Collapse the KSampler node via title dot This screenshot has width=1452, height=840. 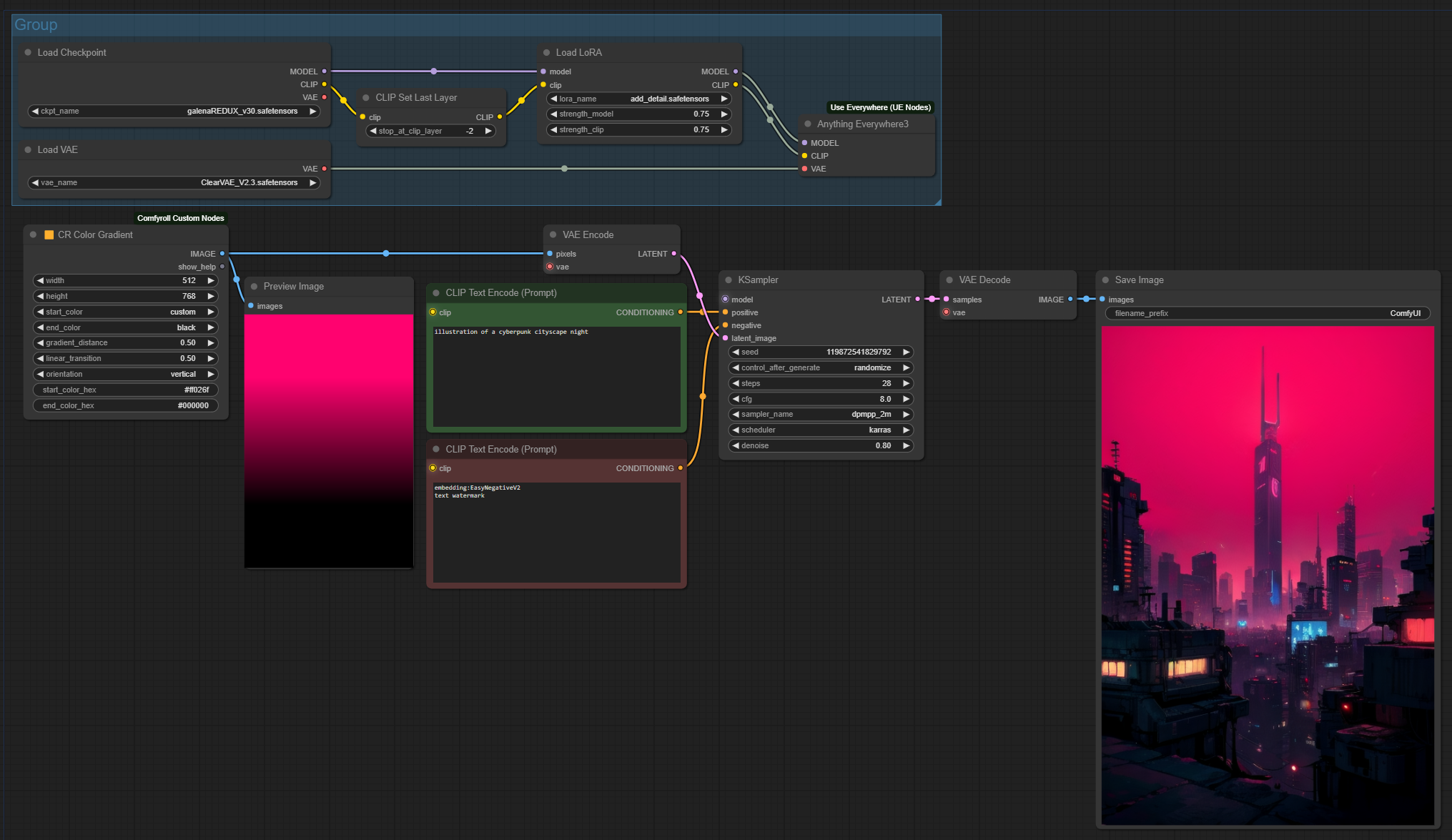729,280
